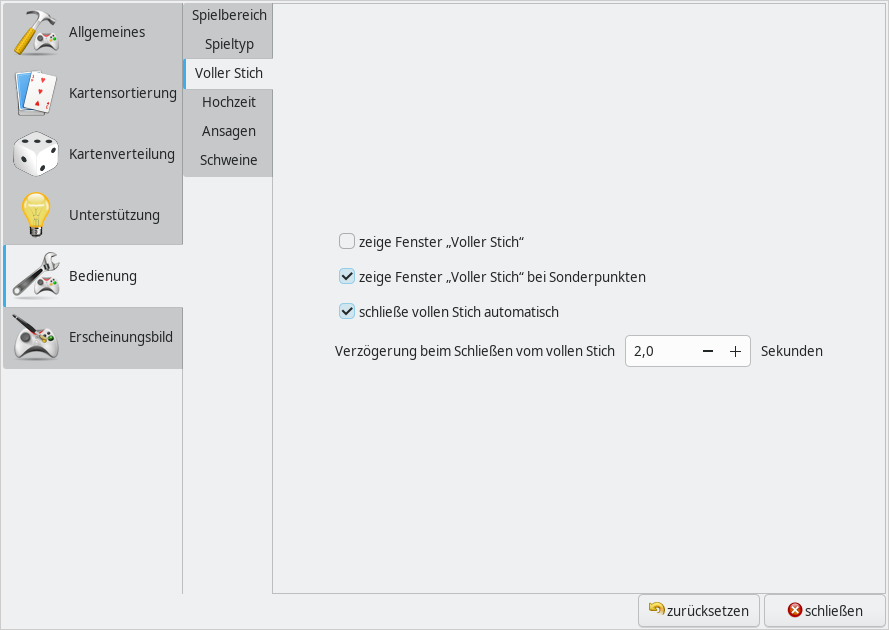889x630 pixels.
Task: Open the Spieltyp tab
Action: pyautogui.click(x=229, y=44)
